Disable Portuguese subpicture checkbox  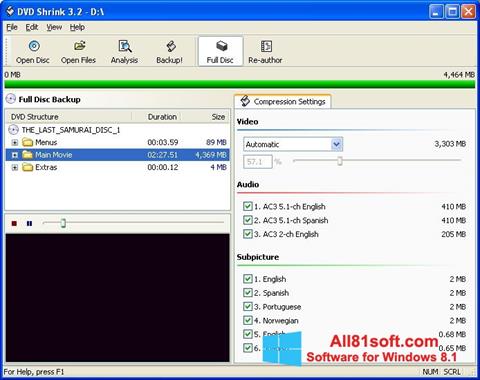point(247,306)
